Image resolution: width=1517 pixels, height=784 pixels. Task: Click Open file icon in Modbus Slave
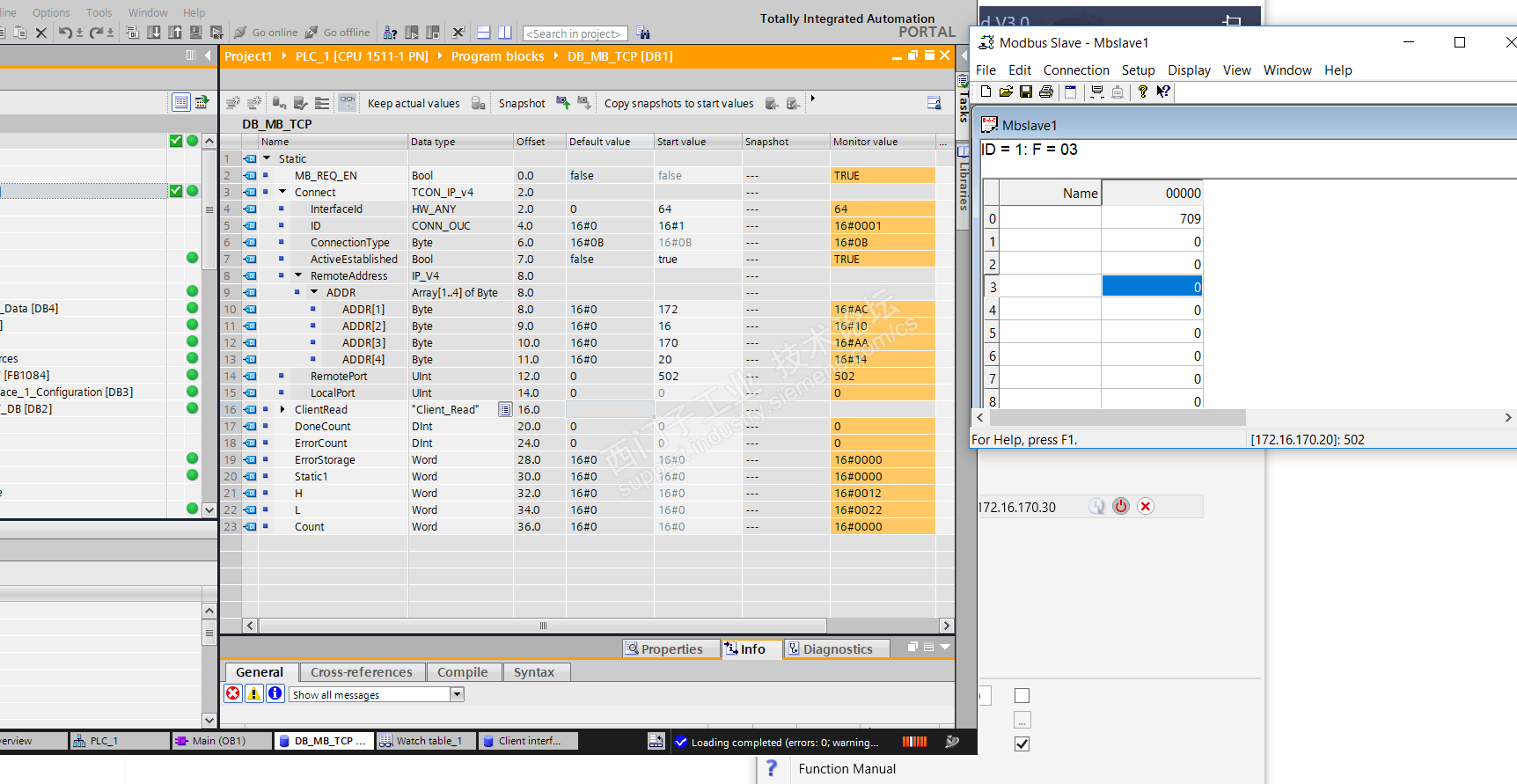(1006, 92)
